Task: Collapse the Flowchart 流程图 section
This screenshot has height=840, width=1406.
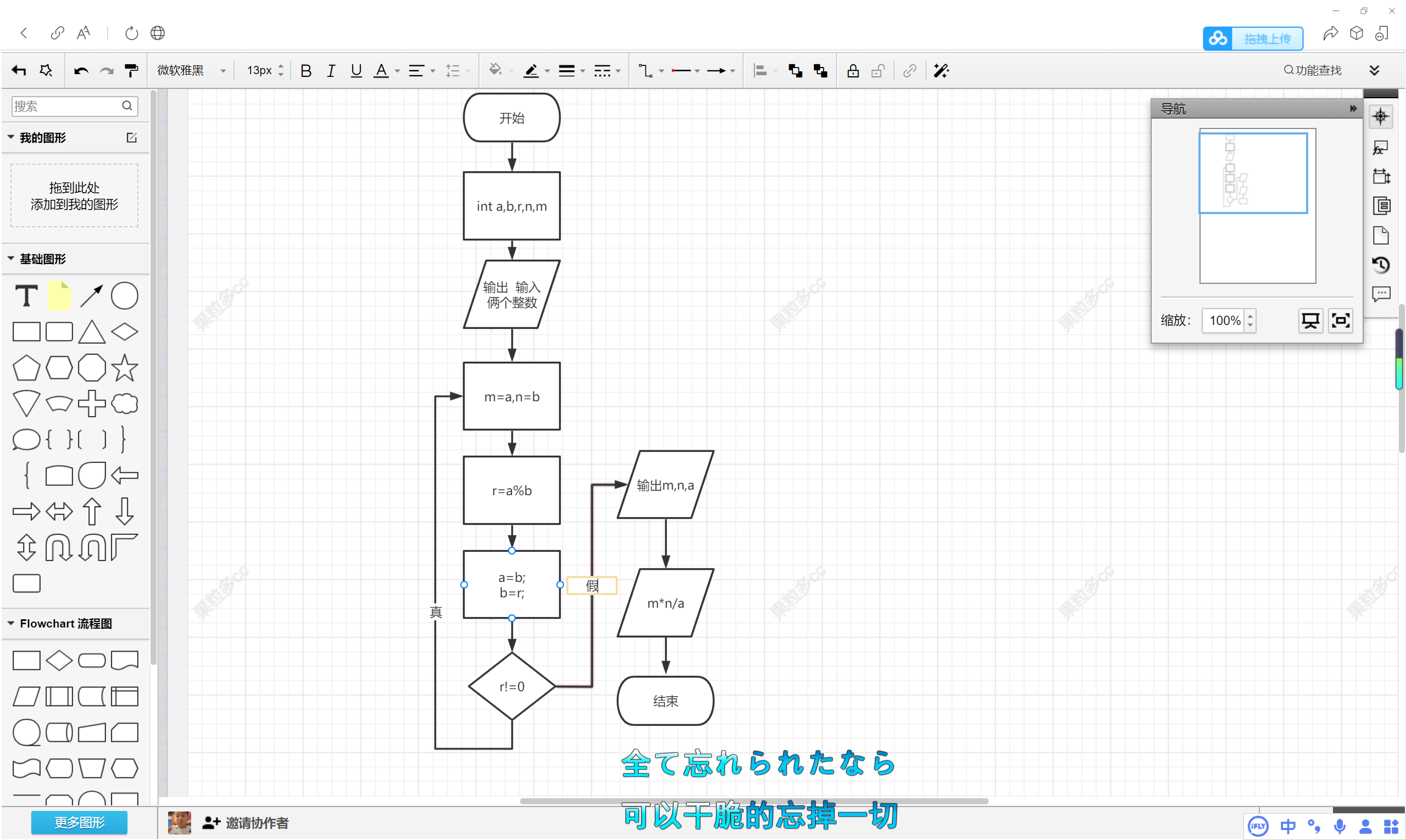Action: pyautogui.click(x=10, y=623)
